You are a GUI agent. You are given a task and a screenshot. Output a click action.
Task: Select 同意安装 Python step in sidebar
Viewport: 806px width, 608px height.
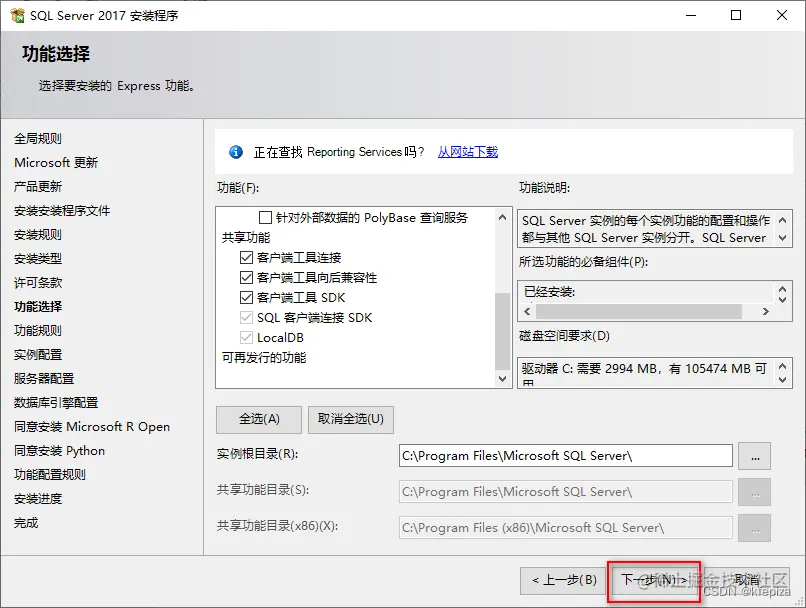(x=60, y=451)
